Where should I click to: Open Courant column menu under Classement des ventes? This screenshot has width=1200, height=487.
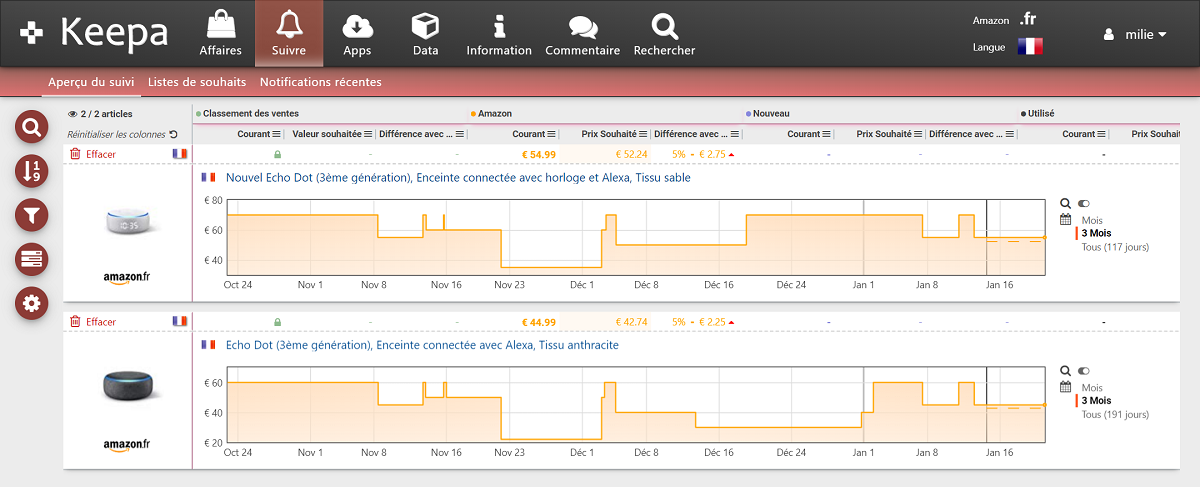(276, 134)
